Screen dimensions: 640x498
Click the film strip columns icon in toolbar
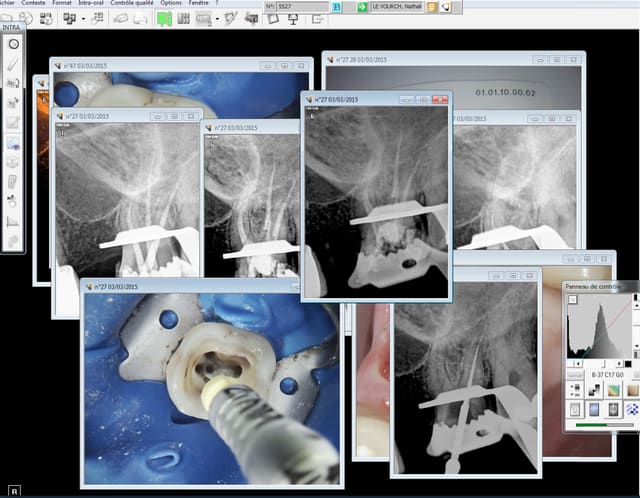184,19
